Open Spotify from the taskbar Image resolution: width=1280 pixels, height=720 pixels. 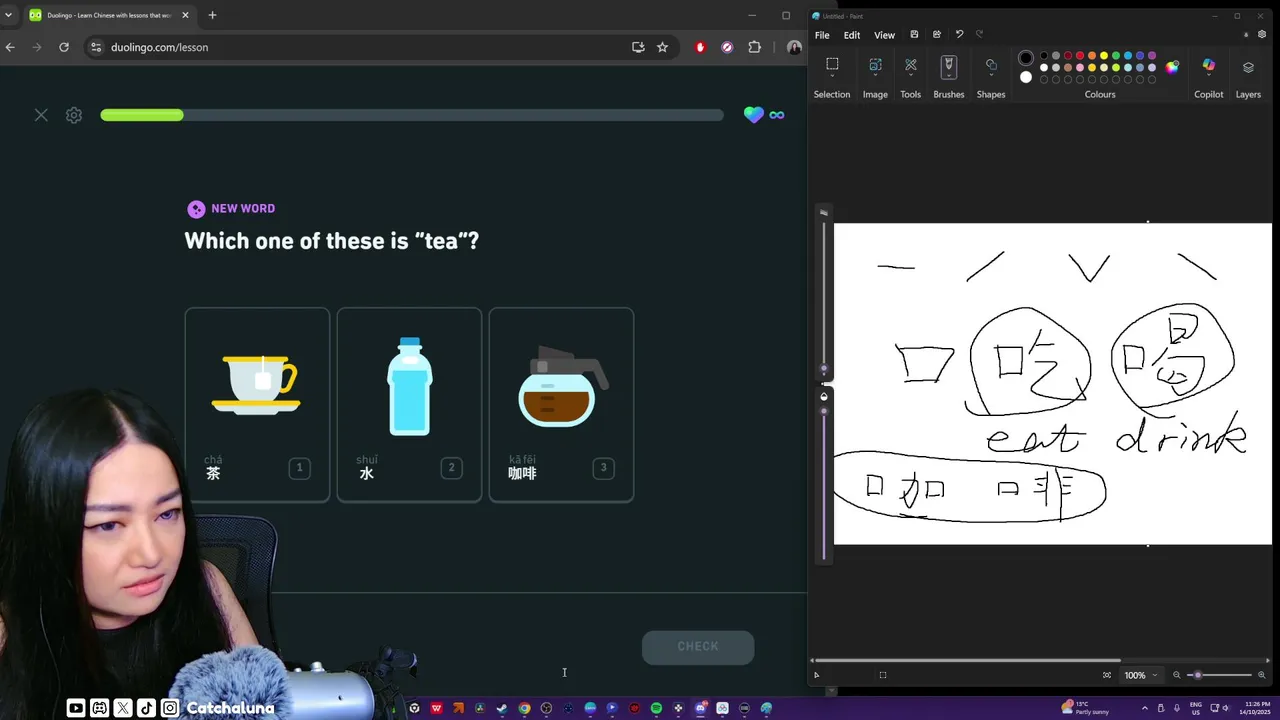[x=656, y=708]
